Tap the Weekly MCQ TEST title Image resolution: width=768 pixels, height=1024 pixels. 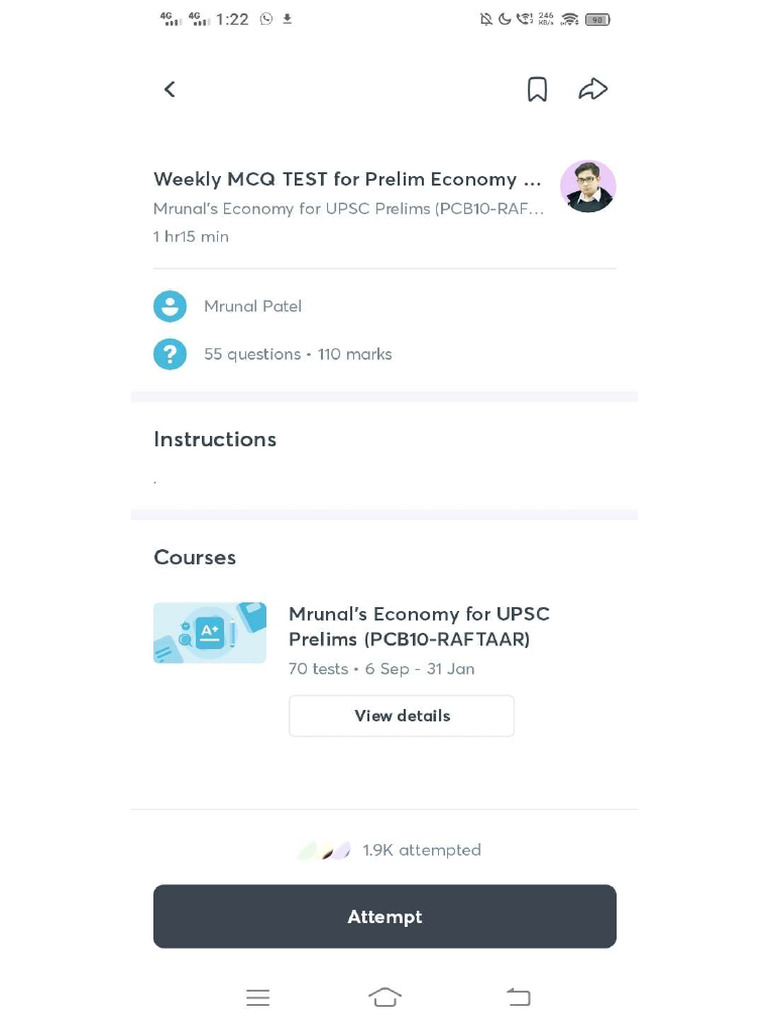(347, 179)
